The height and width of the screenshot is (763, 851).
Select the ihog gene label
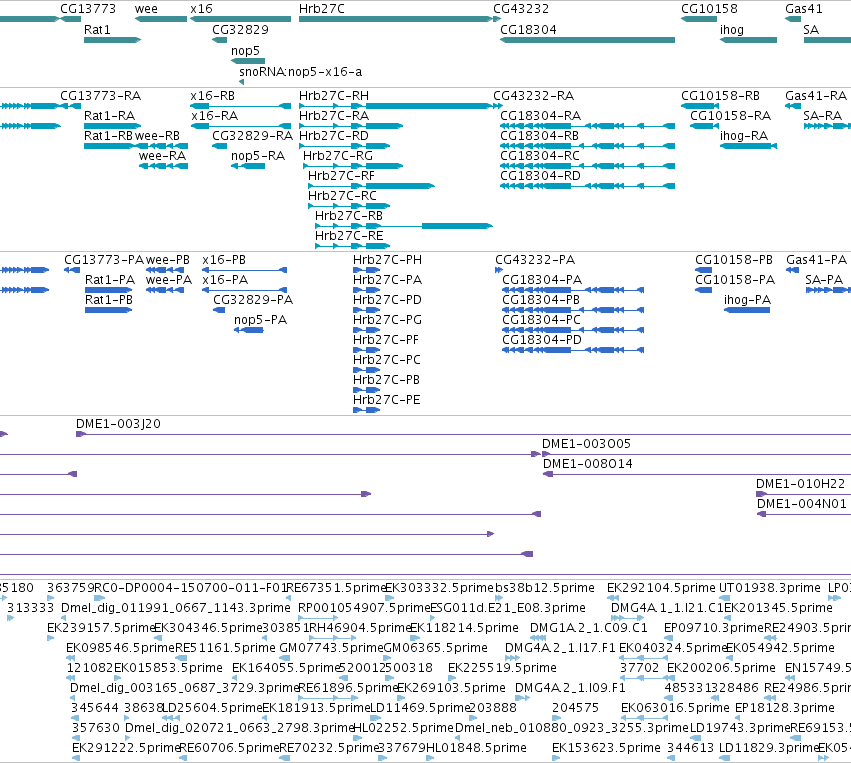click(x=732, y=30)
